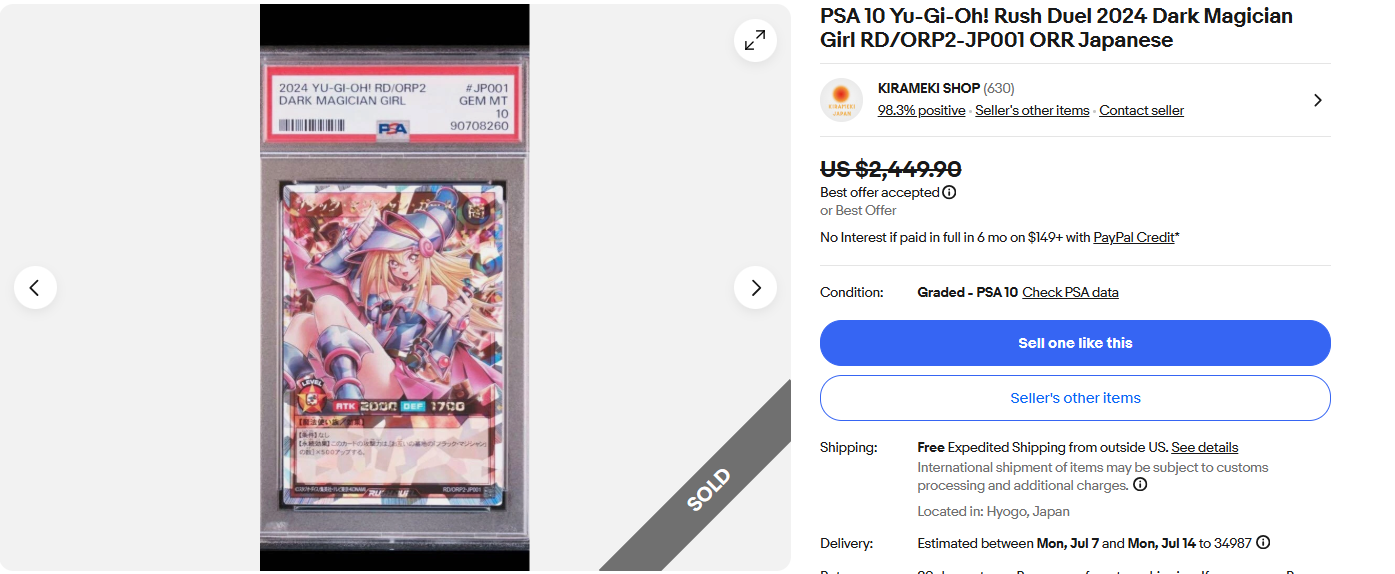Image resolution: width=1395 pixels, height=574 pixels.
Task: Open the KIRAMEKI SHOP seller name link
Action: (928, 88)
